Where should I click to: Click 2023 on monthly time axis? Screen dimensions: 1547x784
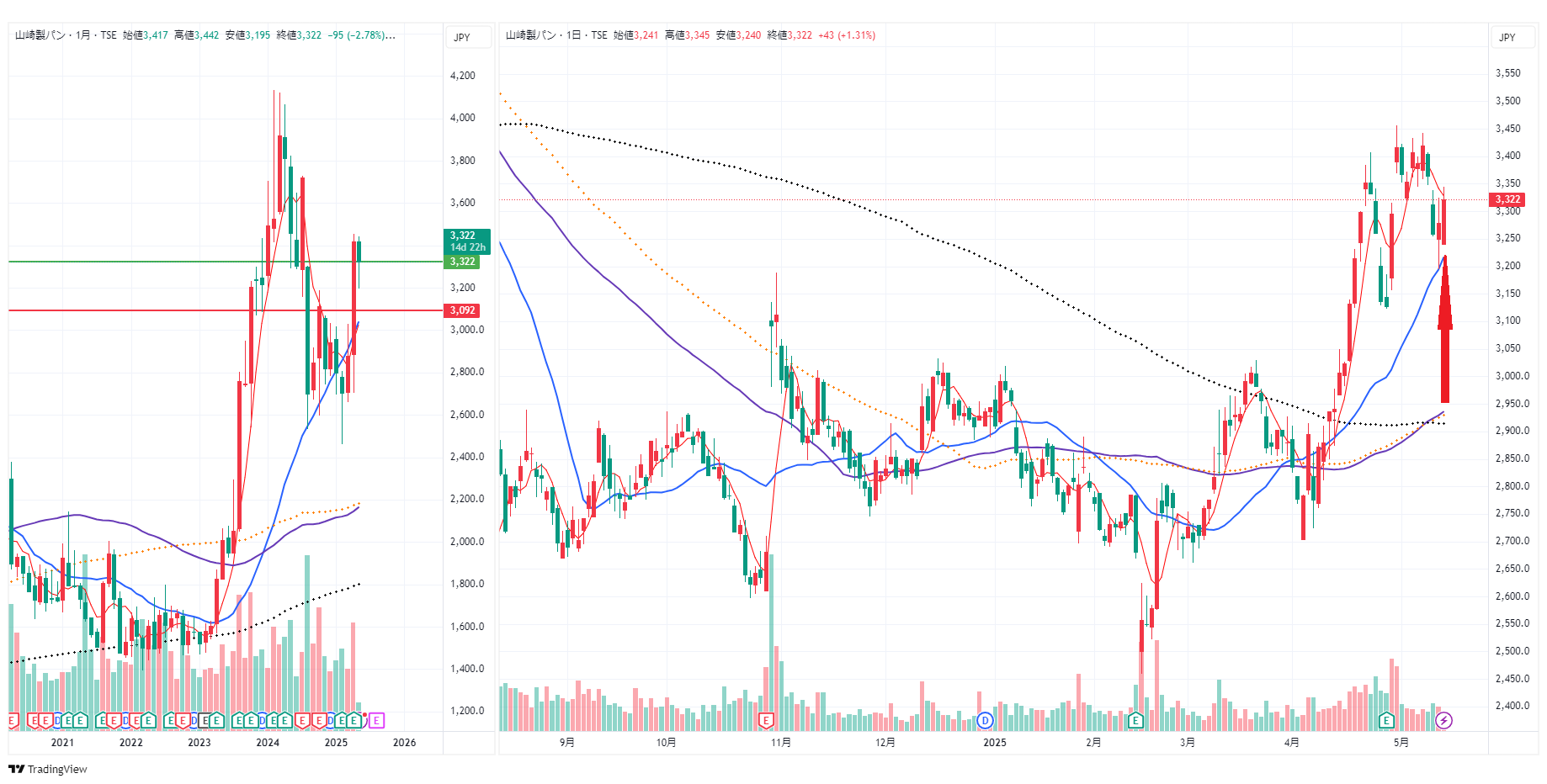(199, 742)
